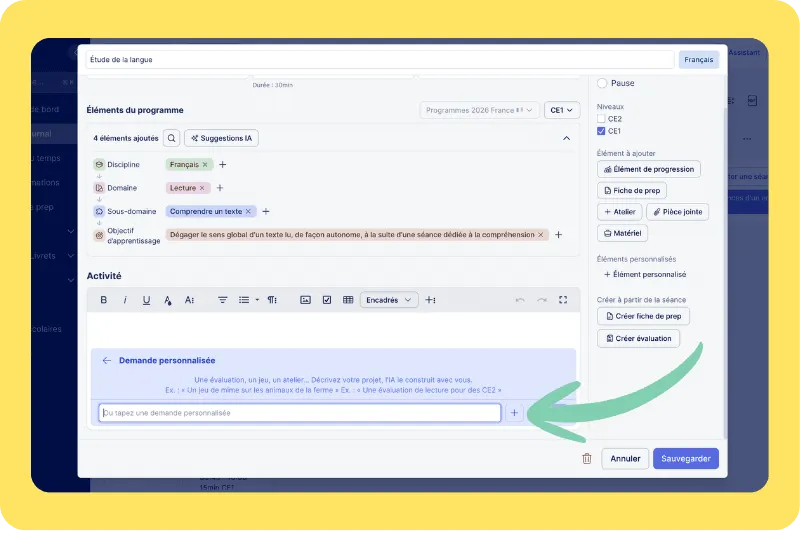Viewport: 800px width, 560px height.
Task: Uncheck the CE1 level checkbox
Action: [601, 131]
